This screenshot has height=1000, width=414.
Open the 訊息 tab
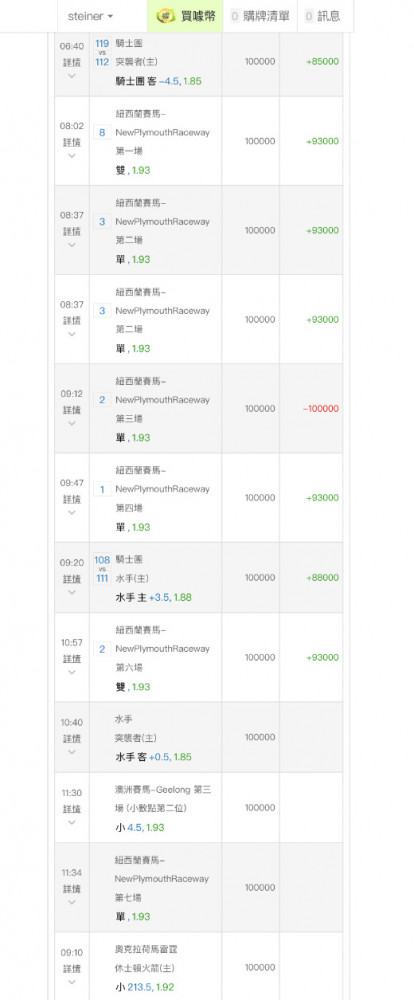(323, 16)
